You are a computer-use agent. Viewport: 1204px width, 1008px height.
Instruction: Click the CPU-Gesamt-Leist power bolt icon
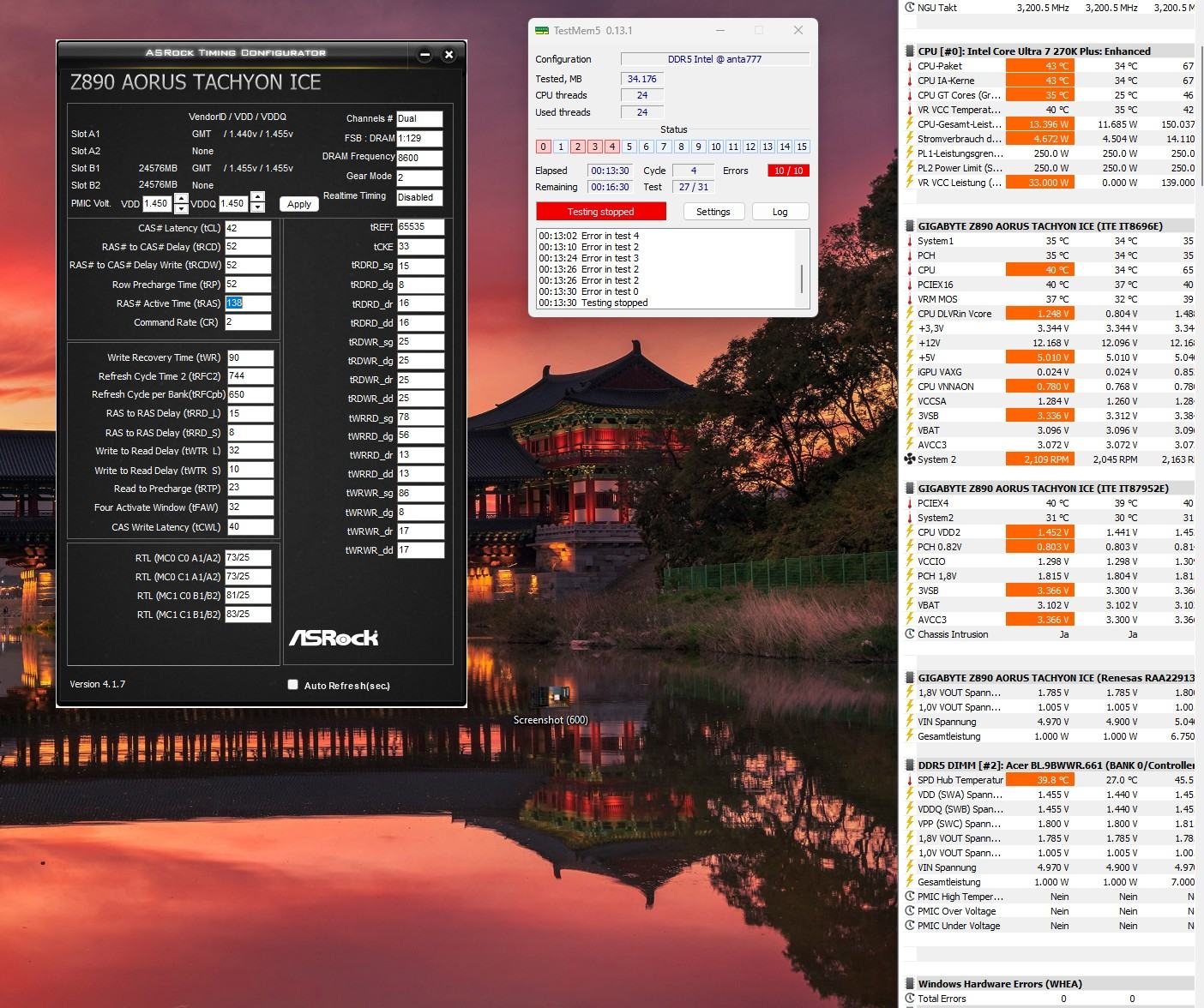coord(910,124)
